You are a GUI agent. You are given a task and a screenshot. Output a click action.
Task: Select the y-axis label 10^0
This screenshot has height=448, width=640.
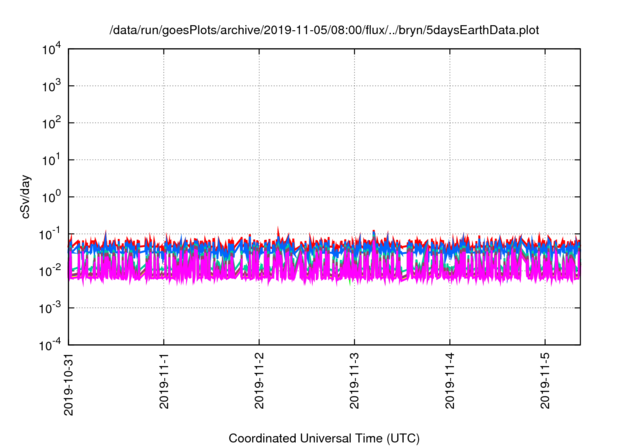point(52,198)
